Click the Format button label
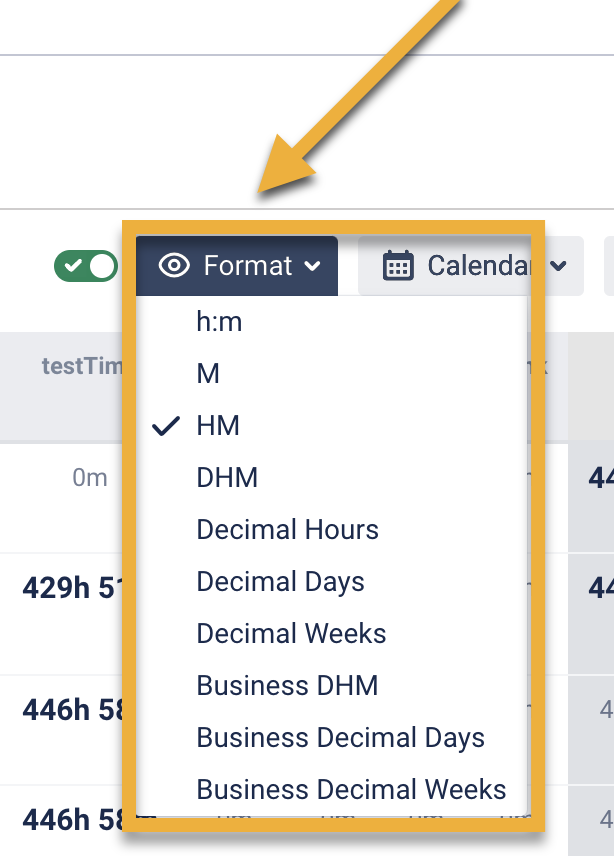This screenshot has width=614, height=856. [247, 266]
